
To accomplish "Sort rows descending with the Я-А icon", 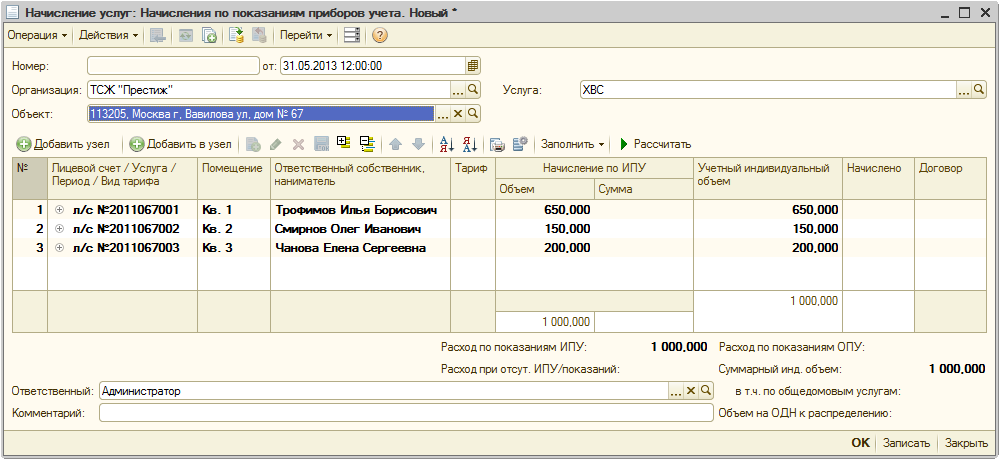I will (470, 144).
